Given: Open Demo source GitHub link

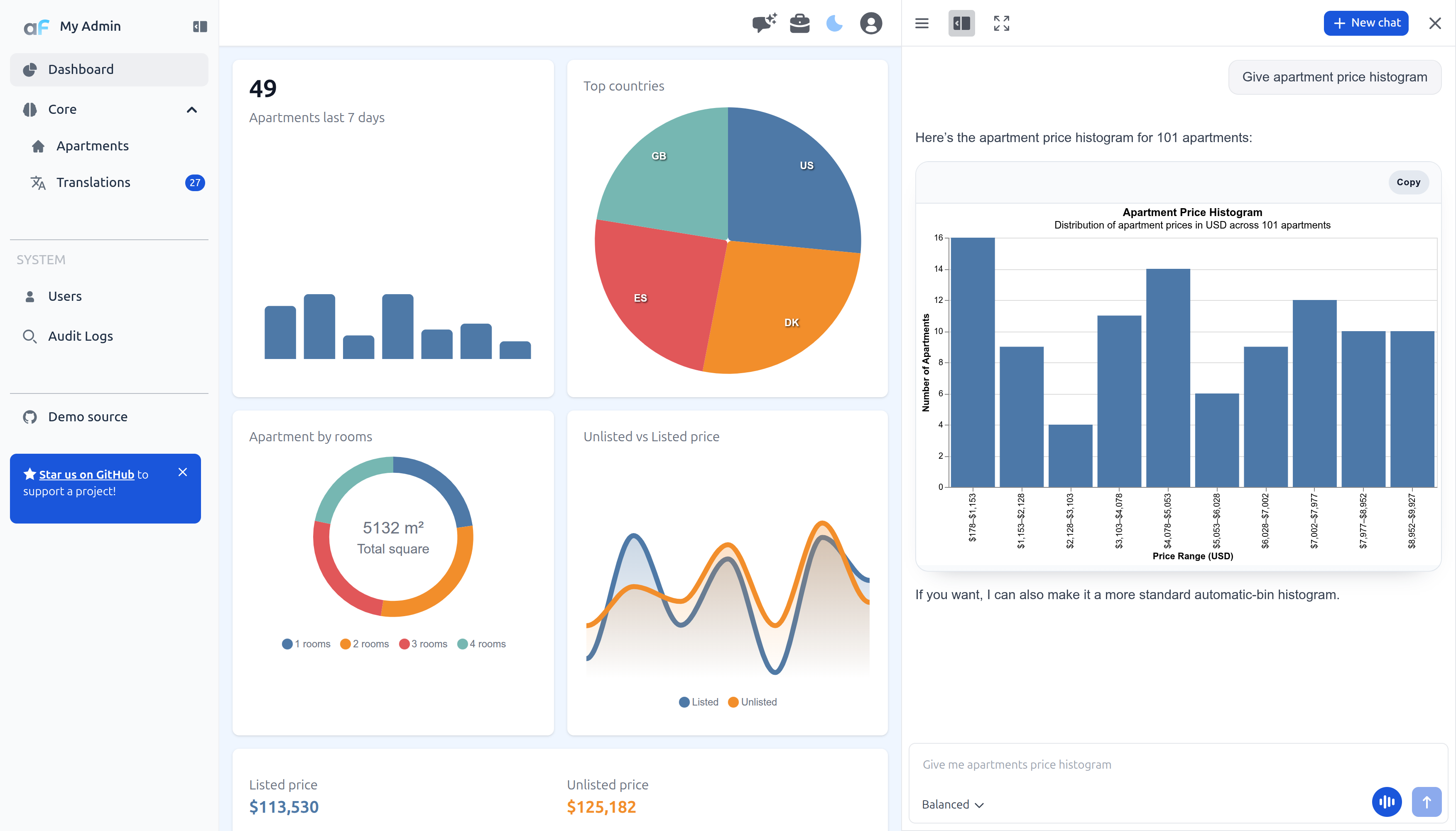Looking at the screenshot, I should 109,417.
